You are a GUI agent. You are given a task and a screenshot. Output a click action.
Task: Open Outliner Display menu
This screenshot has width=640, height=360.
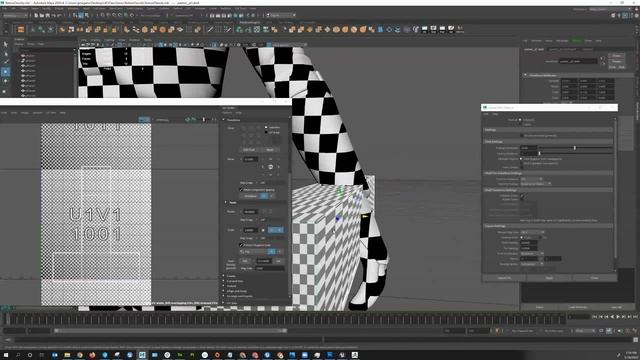pos(19,44)
